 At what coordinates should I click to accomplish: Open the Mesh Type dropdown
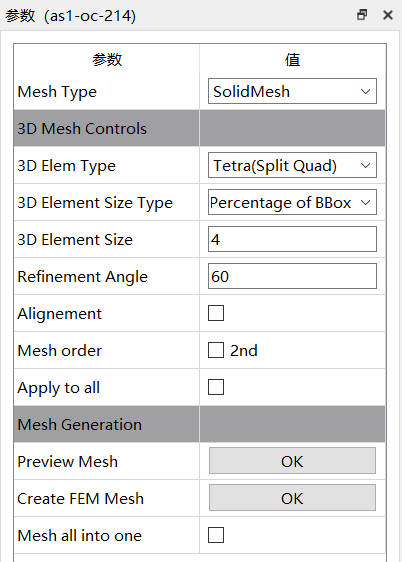292,91
